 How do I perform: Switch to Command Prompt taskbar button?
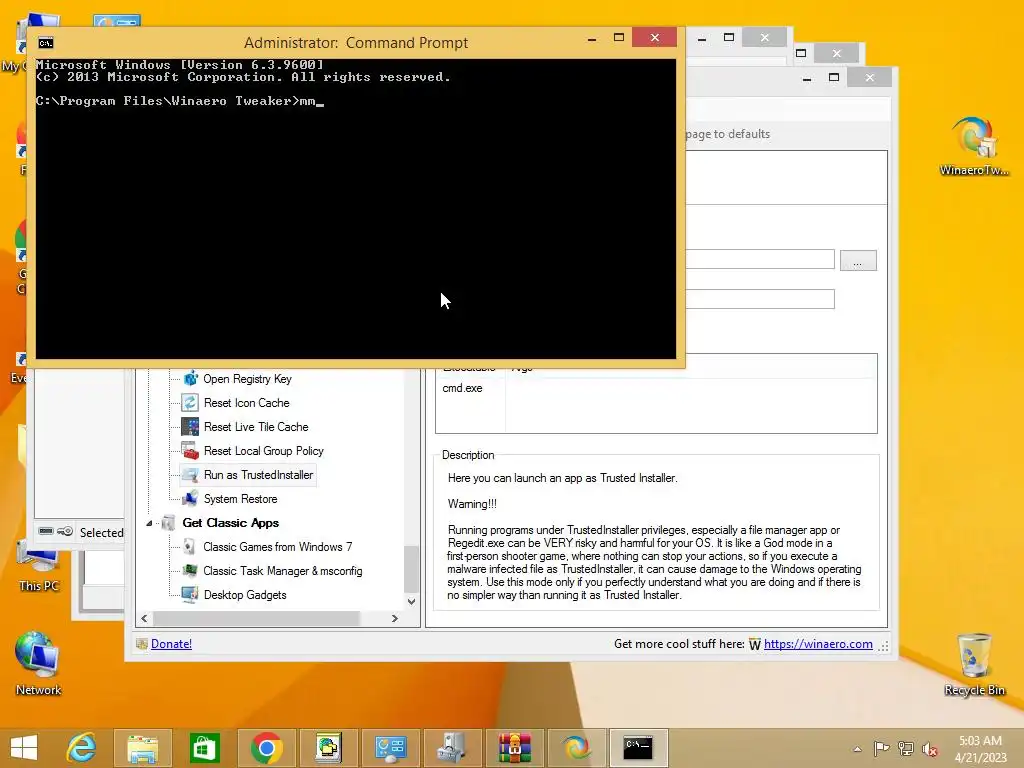click(x=638, y=748)
